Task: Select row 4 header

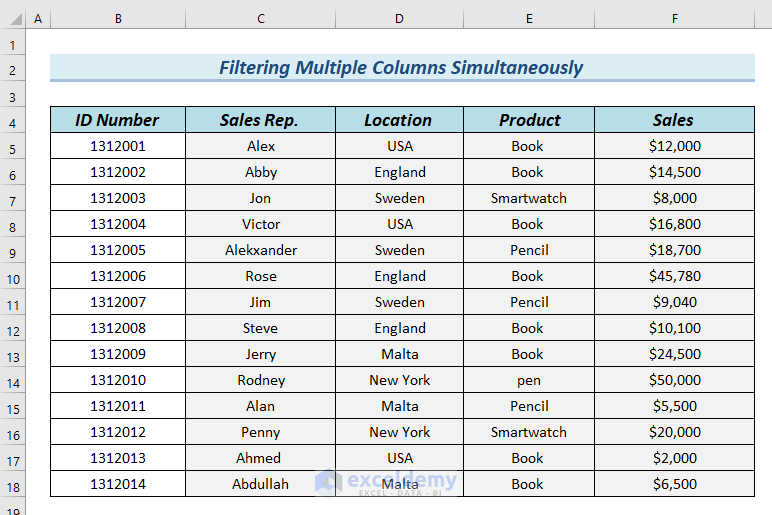Action: tap(12, 122)
